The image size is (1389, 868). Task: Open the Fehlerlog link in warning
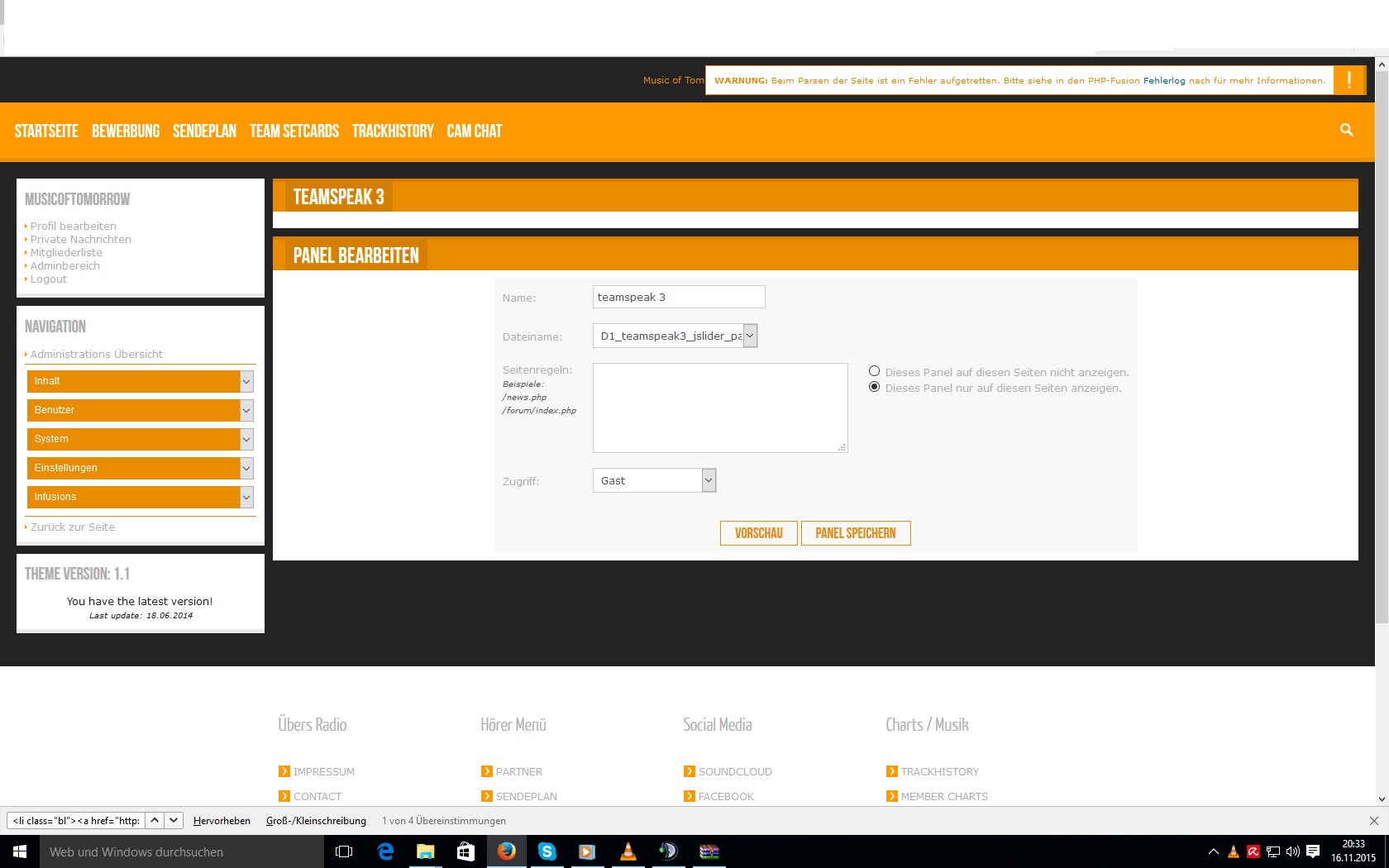(1163, 81)
